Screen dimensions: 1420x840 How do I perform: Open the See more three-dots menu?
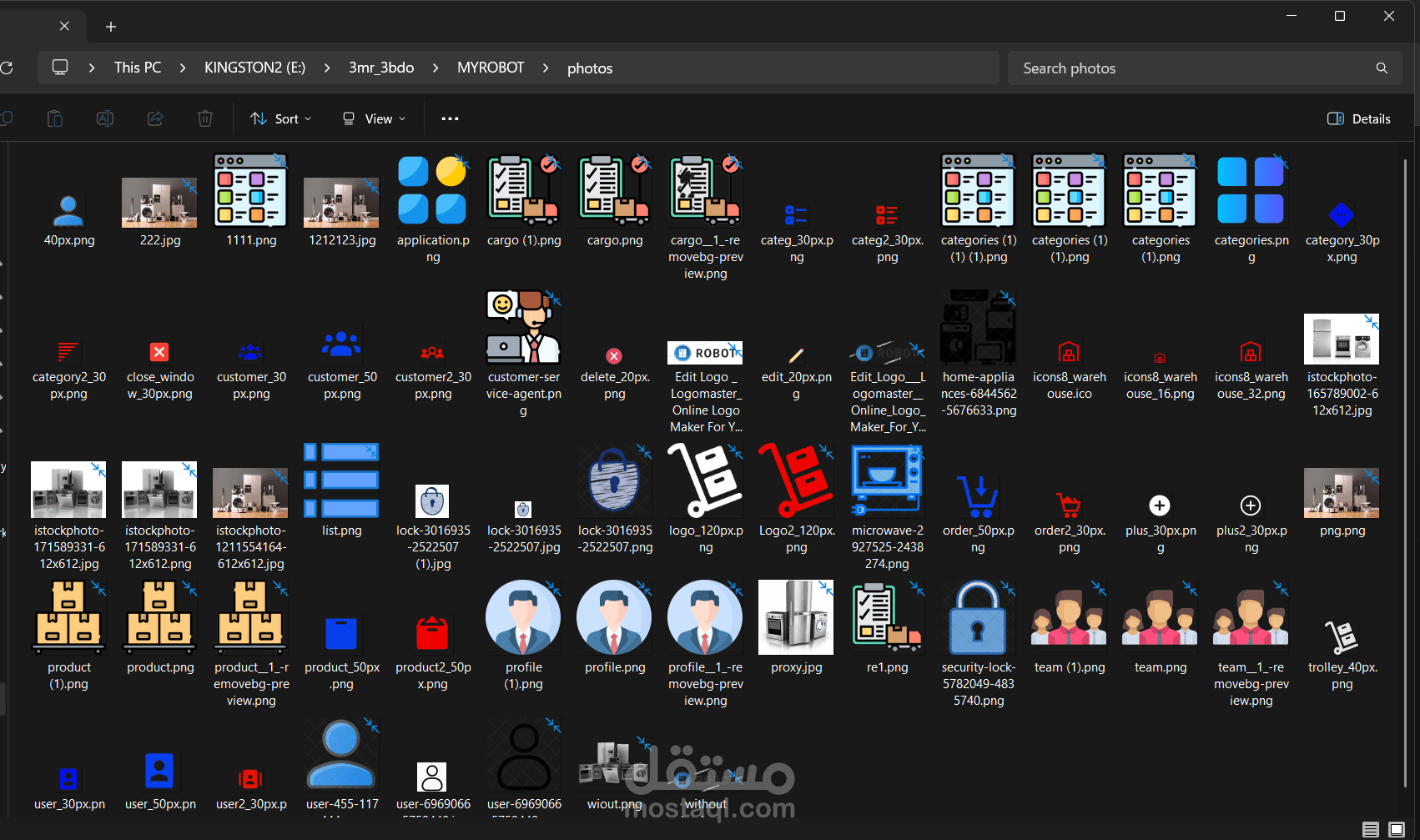click(x=450, y=118)
